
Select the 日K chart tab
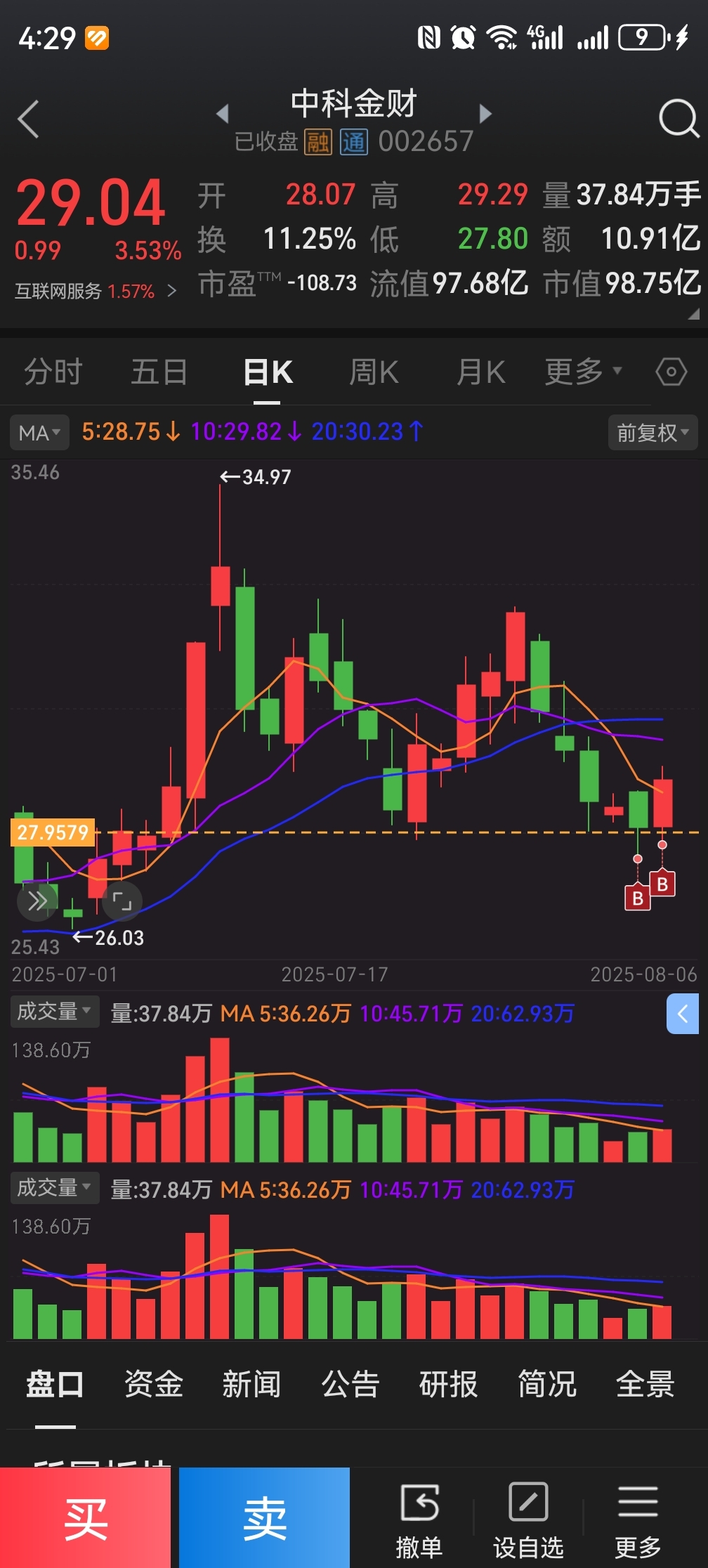coord(268,372)
